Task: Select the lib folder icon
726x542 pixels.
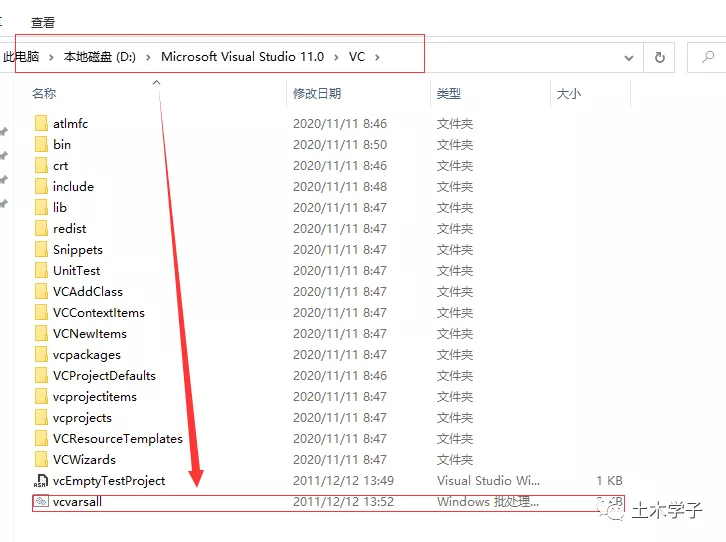Action: pyautogui.click(x=41, y=207)
